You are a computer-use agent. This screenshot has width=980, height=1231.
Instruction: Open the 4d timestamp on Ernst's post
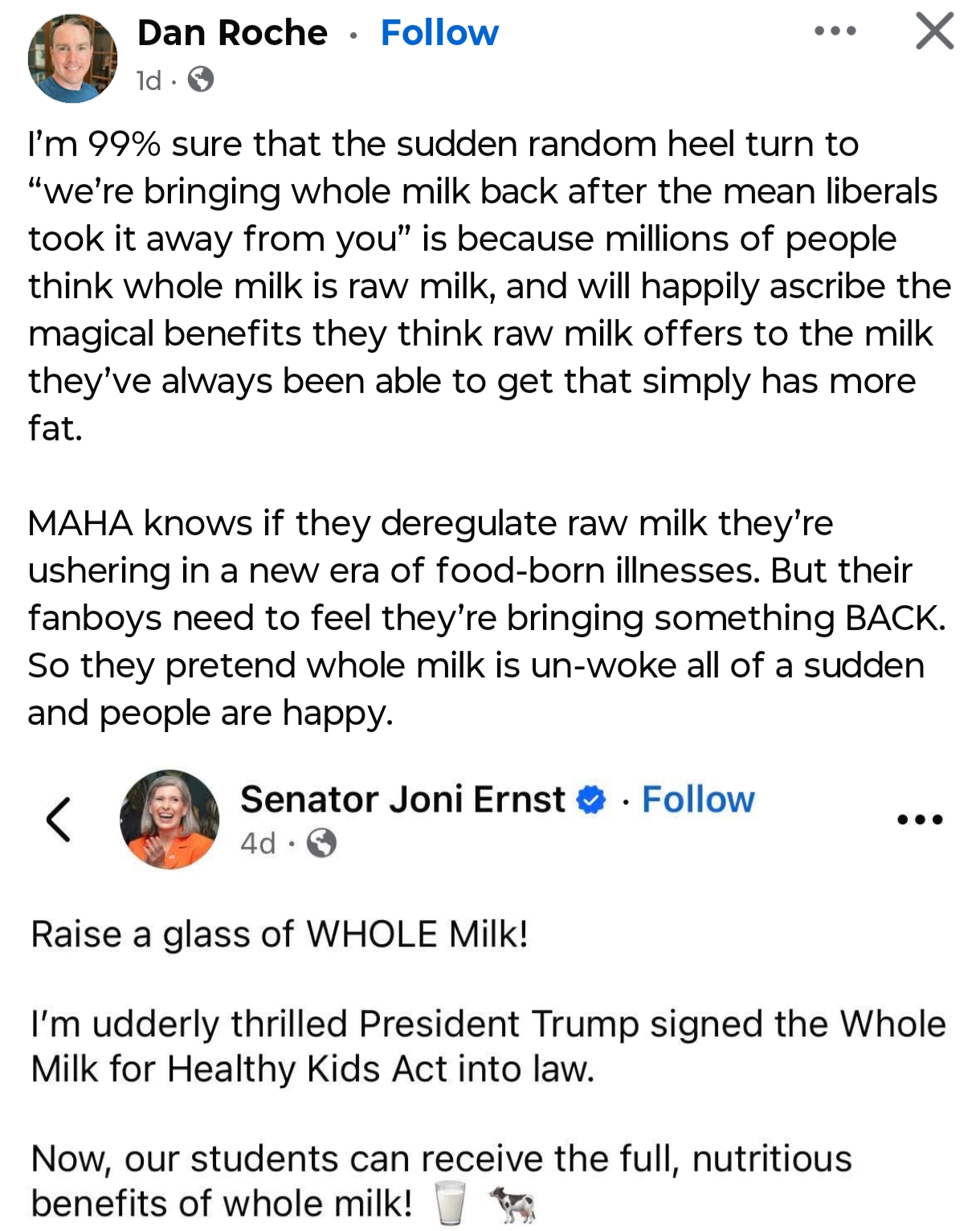click(x=258, y=843)
